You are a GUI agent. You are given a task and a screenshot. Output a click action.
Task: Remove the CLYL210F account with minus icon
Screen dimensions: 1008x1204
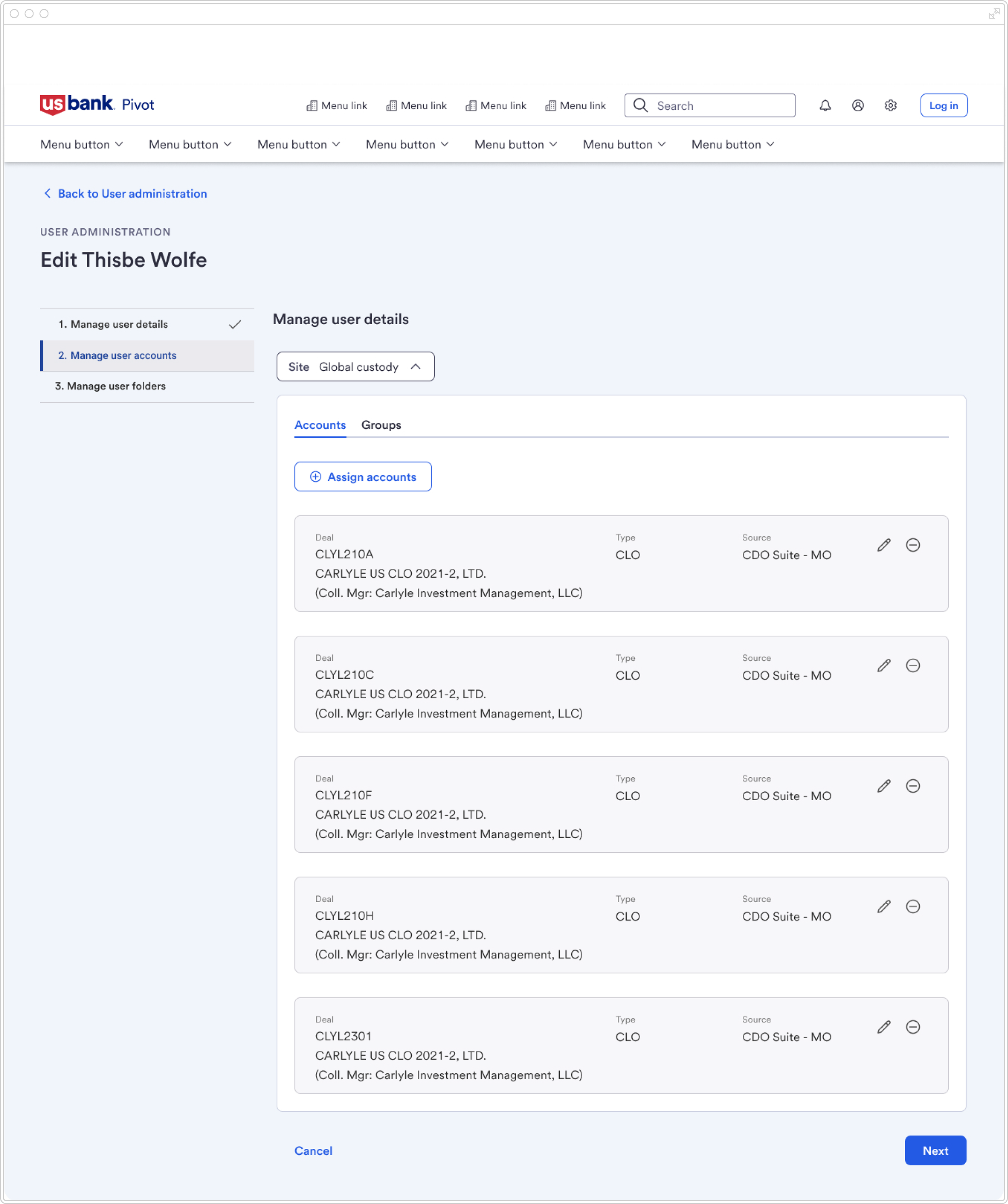coord(912,785)
